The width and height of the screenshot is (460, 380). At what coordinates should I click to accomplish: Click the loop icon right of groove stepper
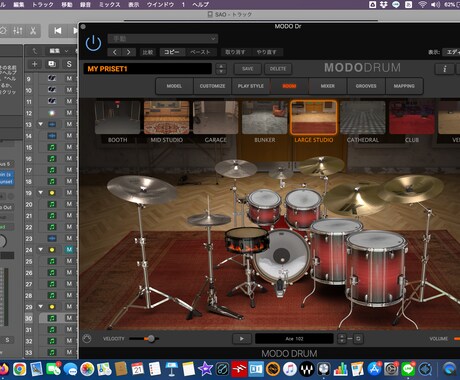point(358,339)
